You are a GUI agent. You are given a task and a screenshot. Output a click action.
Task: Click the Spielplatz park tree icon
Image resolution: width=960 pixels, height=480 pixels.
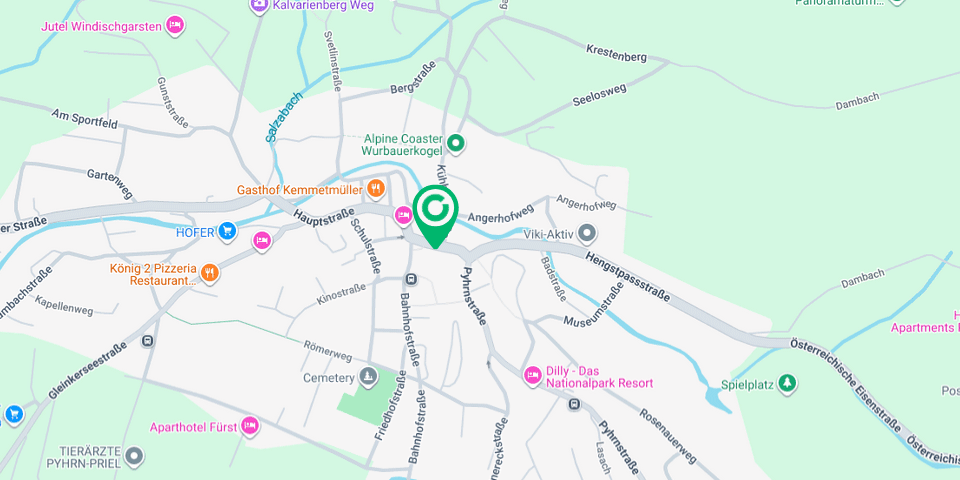click(x=787, y=384)
